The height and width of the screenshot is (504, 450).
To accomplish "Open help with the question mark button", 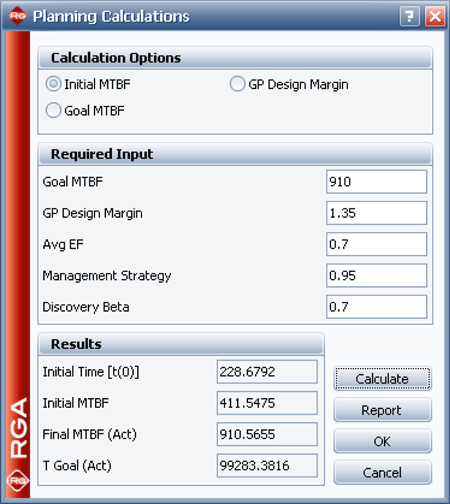I will point(410,16).
